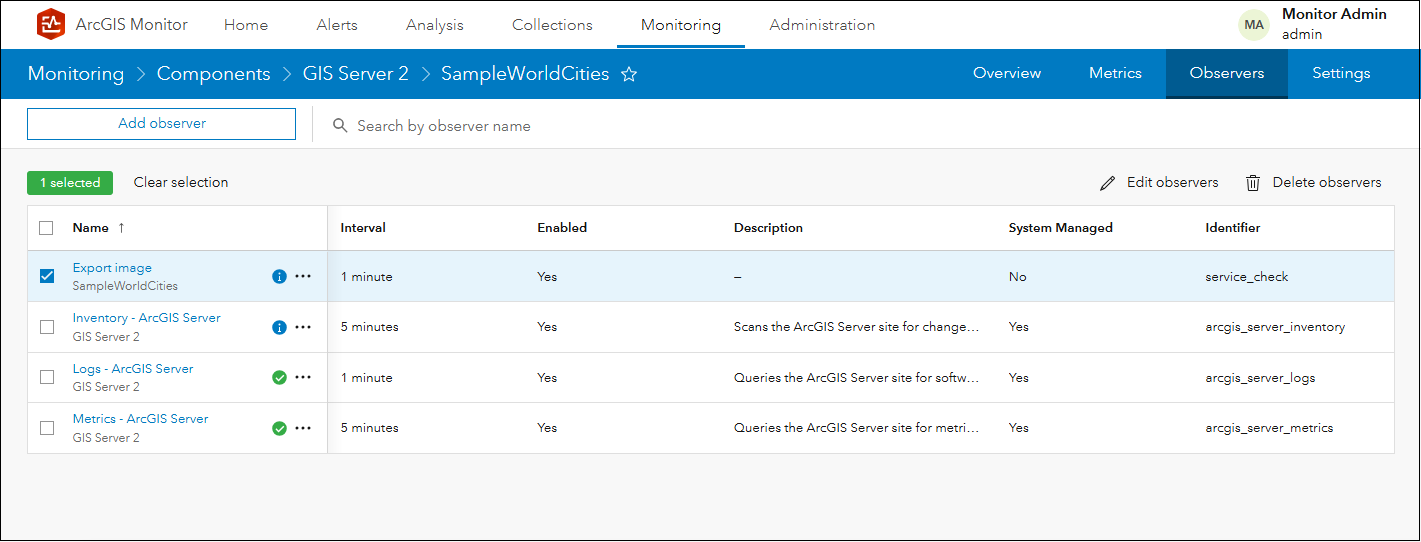Screen dimensions: 1421x542
Task: Select the Inventory - ArcGIS Server checkbox
Action: click(47, 327)
